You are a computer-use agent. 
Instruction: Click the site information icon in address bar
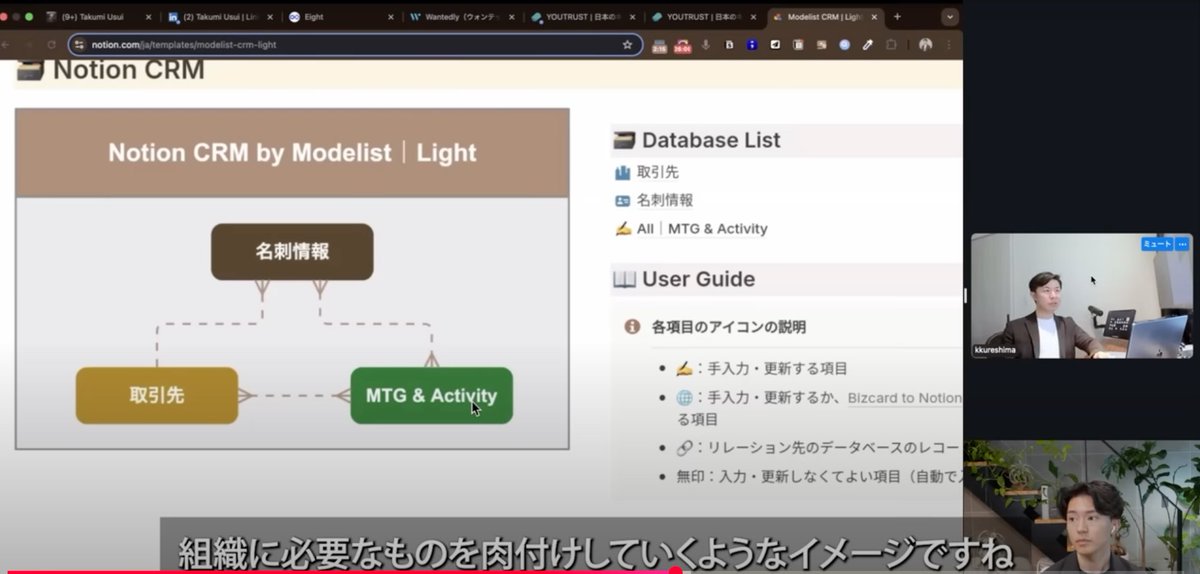(x=80, y=45)
